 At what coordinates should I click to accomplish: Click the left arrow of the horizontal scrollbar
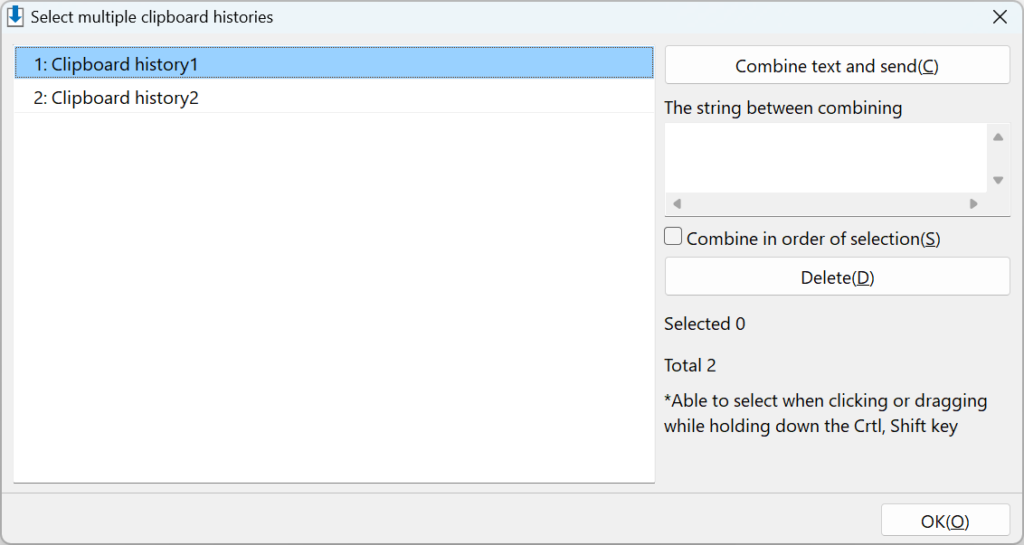click(677, 204)
